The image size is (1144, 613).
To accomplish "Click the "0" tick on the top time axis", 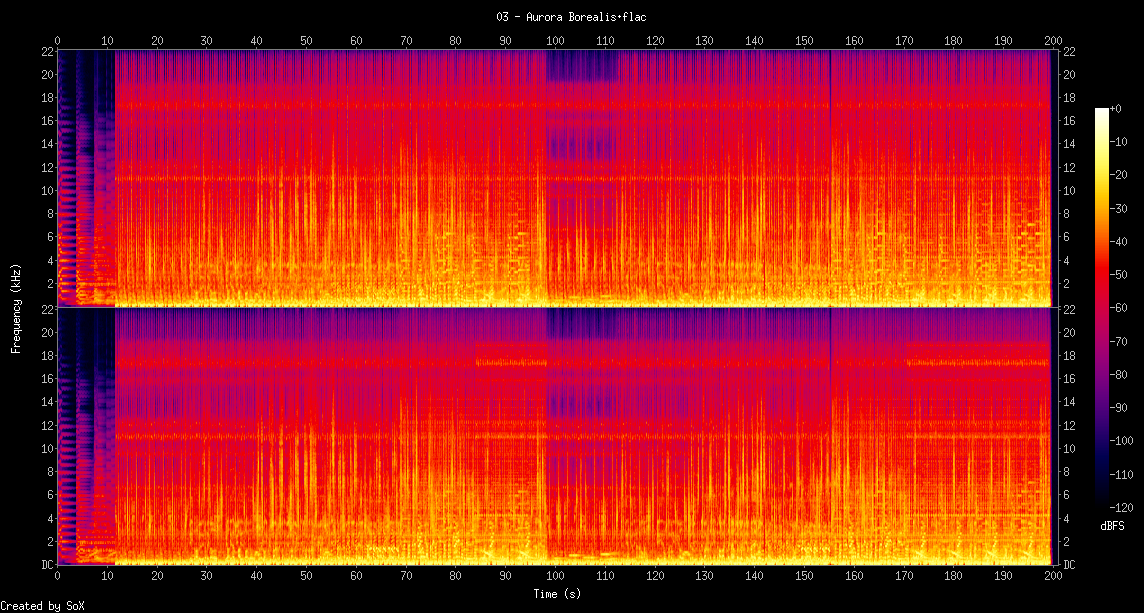I will click(57, 41).
